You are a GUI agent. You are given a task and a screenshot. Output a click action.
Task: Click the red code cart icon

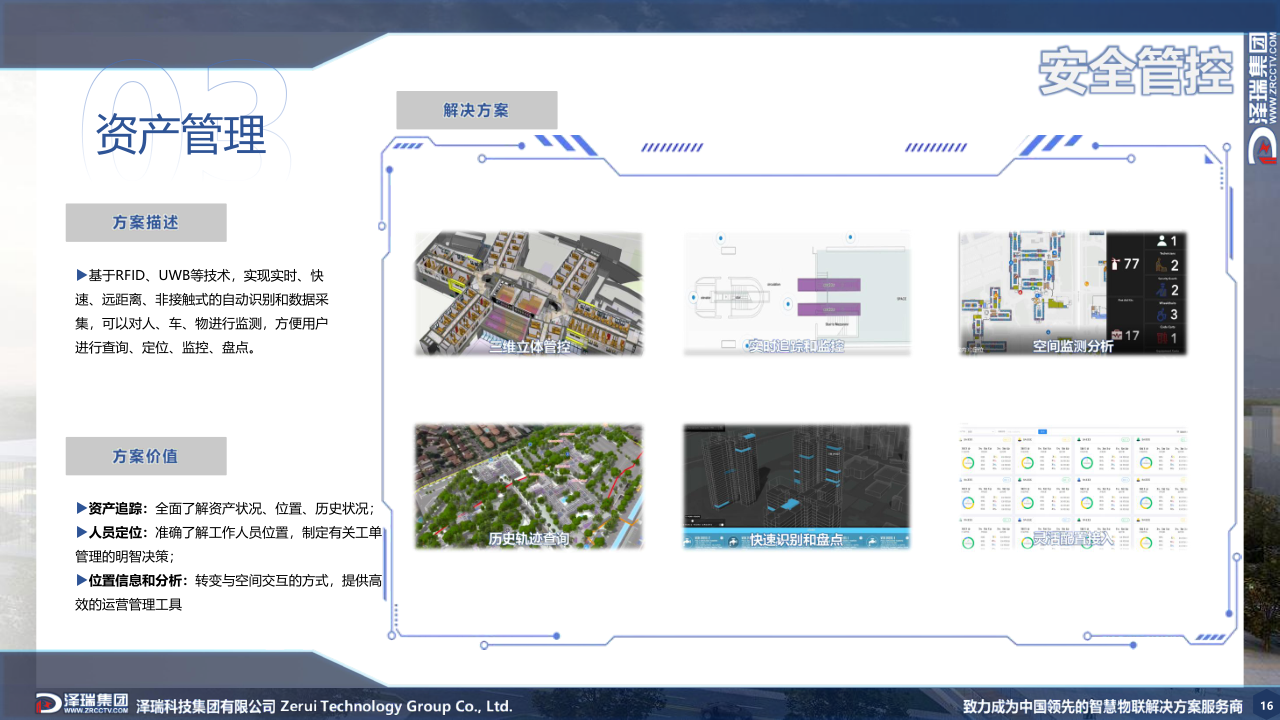(x=1162, y=339)
